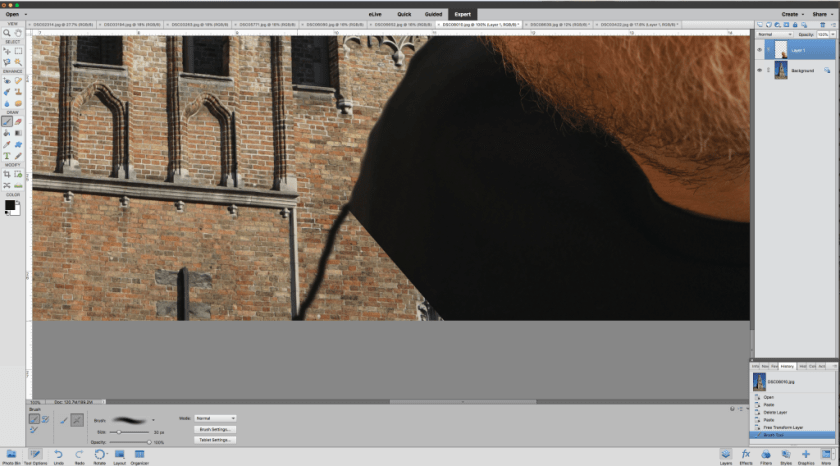Select the Brush tool in toolbox

[x=7, y=122]
